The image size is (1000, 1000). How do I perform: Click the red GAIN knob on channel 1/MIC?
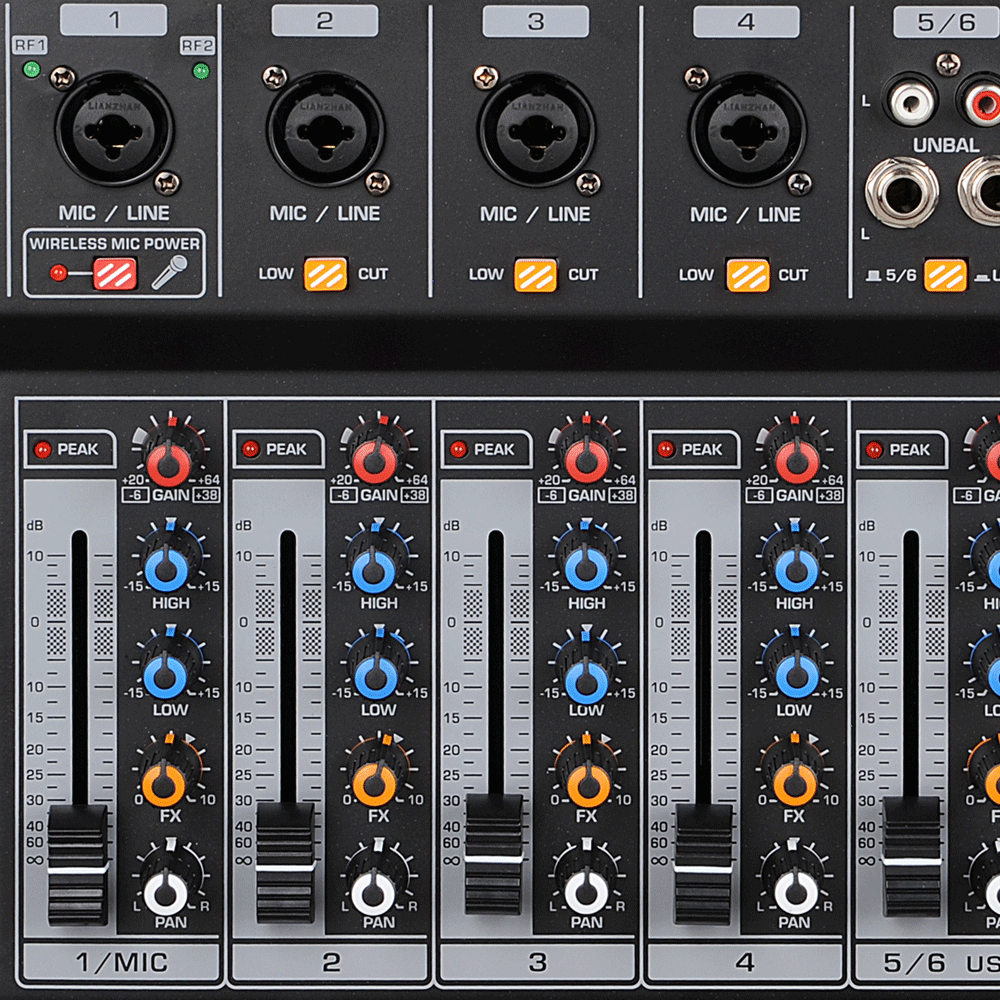coord(169,460)
